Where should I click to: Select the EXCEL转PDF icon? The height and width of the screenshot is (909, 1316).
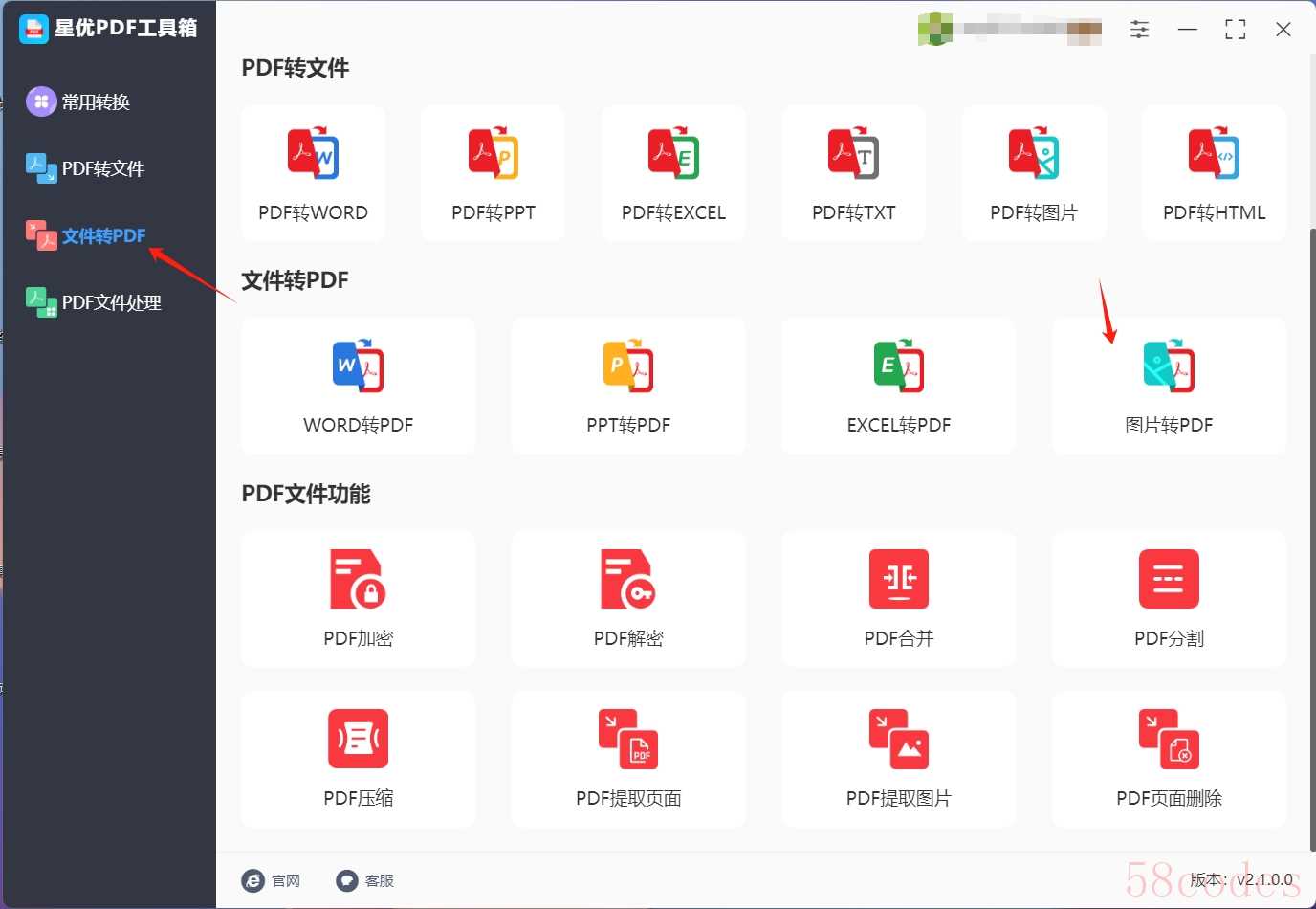899,366
